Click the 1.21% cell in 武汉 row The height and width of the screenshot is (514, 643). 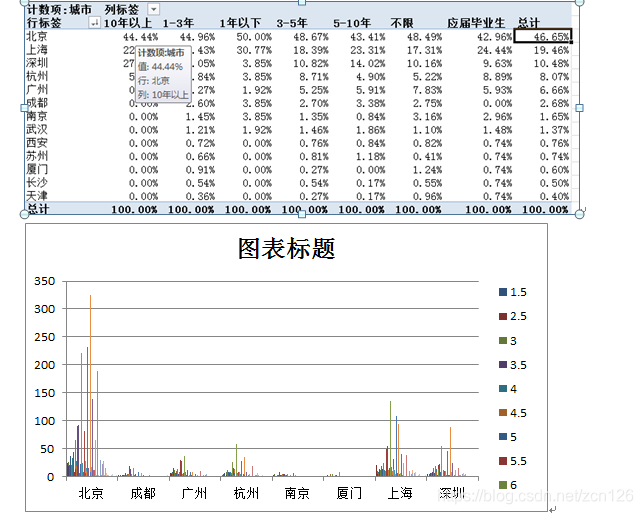pyautogui.click(x=200, y=130)
